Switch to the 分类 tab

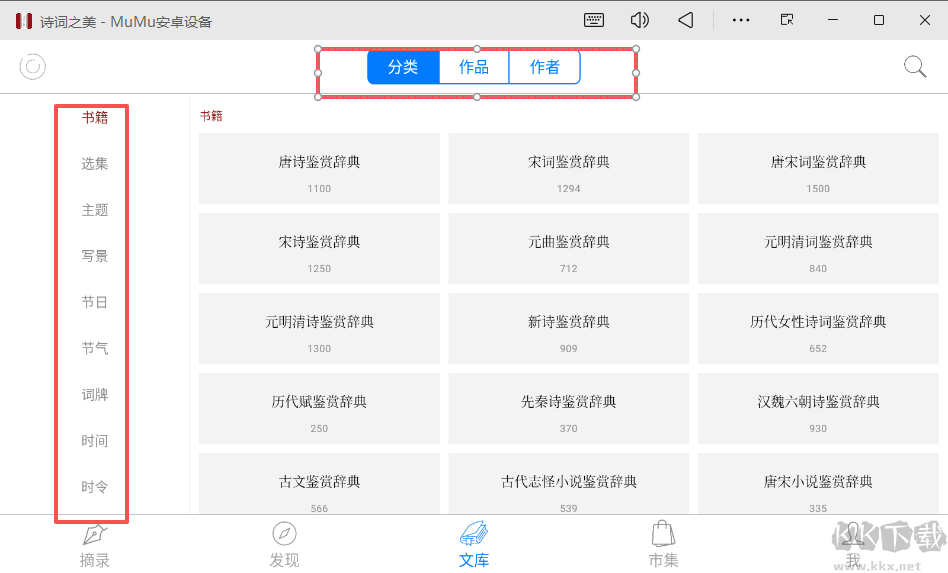click(x=403, y=66)
